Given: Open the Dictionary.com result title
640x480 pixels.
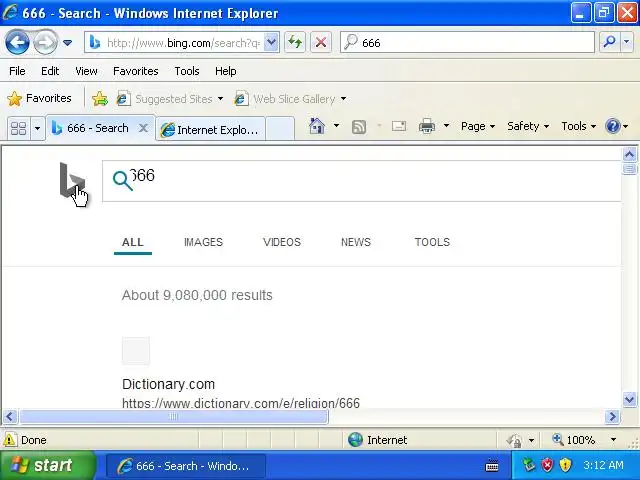Looking at the screenshot, I should (168, 384).
